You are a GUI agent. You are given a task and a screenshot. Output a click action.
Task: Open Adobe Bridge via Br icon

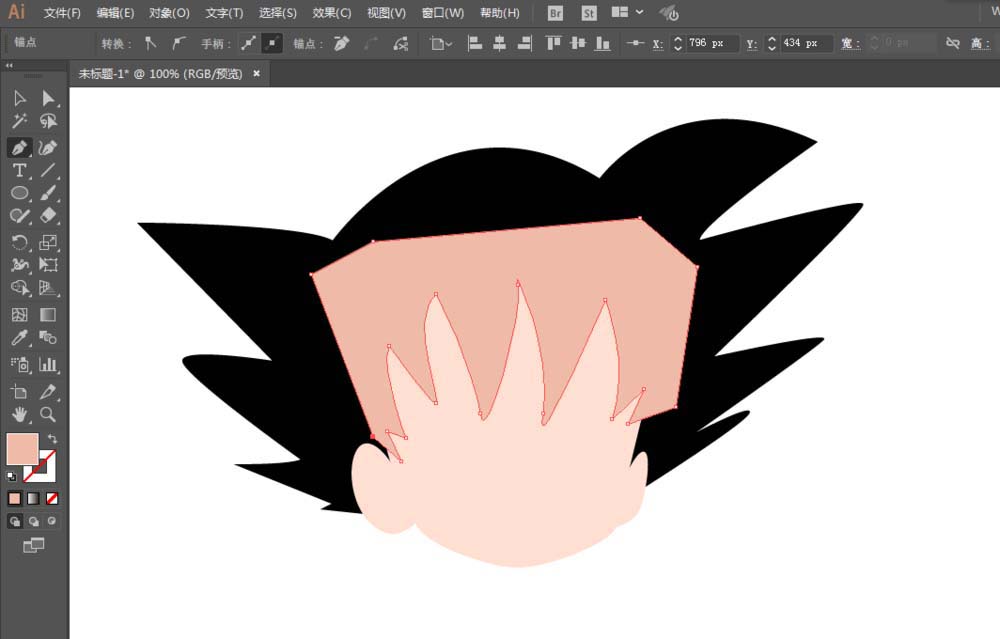coord(555,13)
